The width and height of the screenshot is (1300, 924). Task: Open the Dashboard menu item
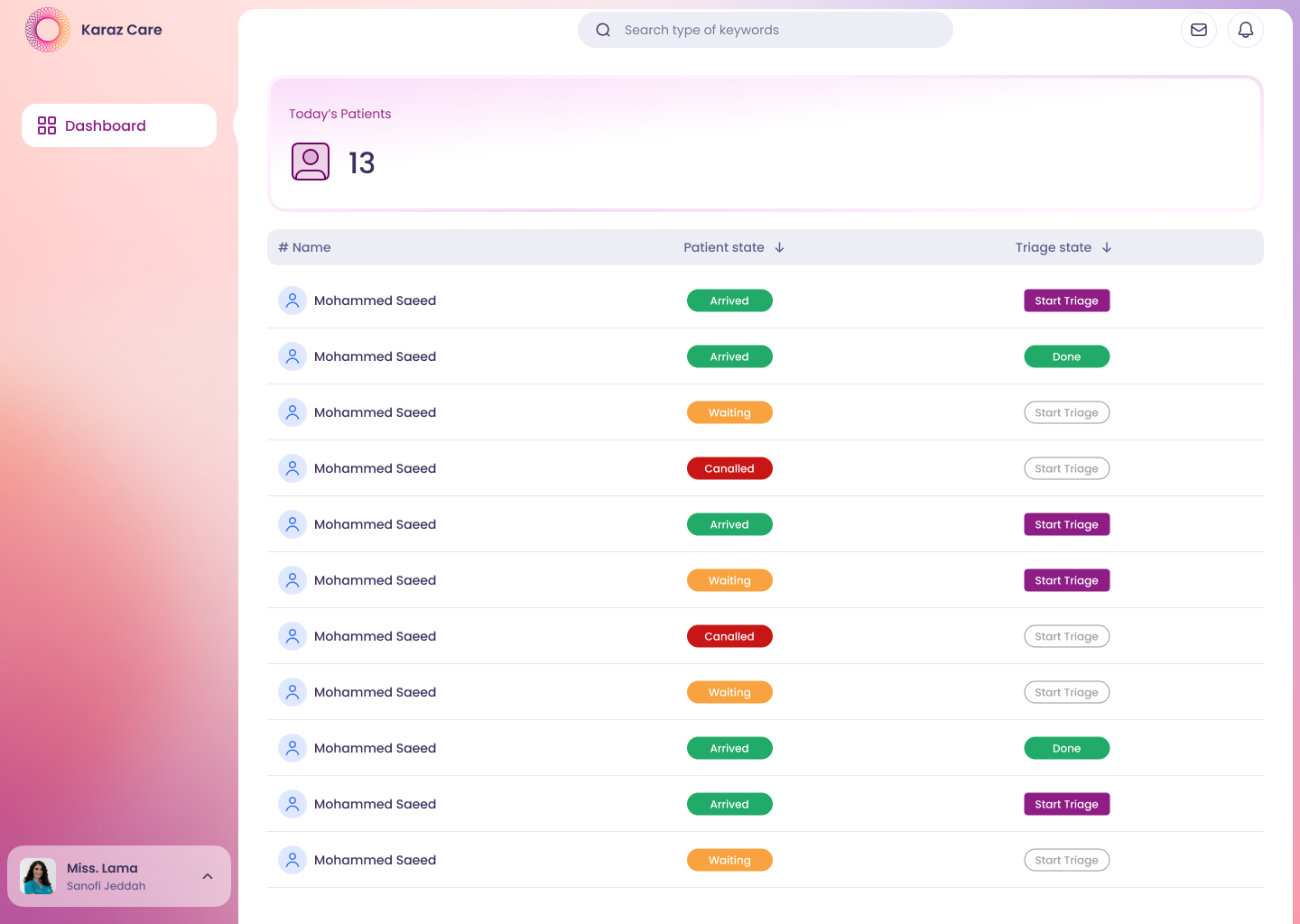(119, 125)
